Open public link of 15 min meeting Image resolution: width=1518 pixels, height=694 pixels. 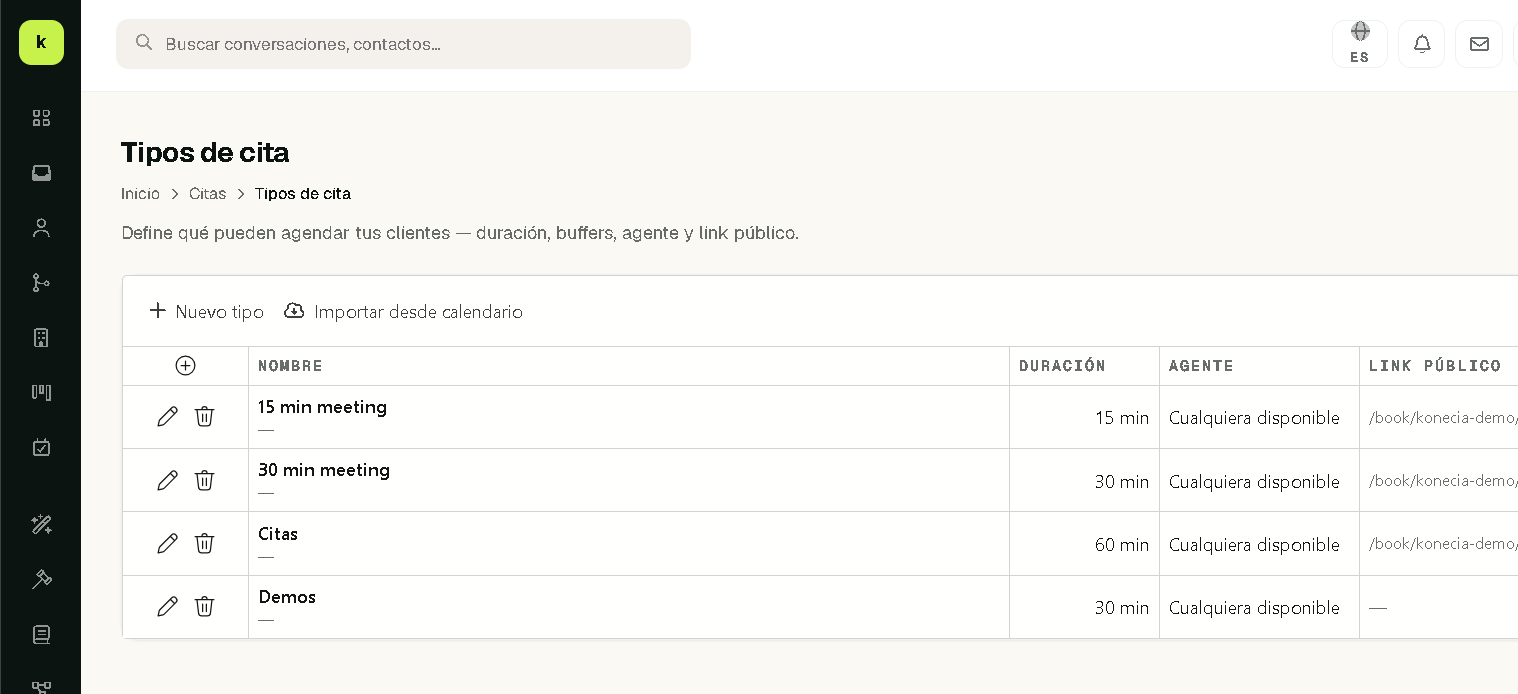(x=1443, y=418)
